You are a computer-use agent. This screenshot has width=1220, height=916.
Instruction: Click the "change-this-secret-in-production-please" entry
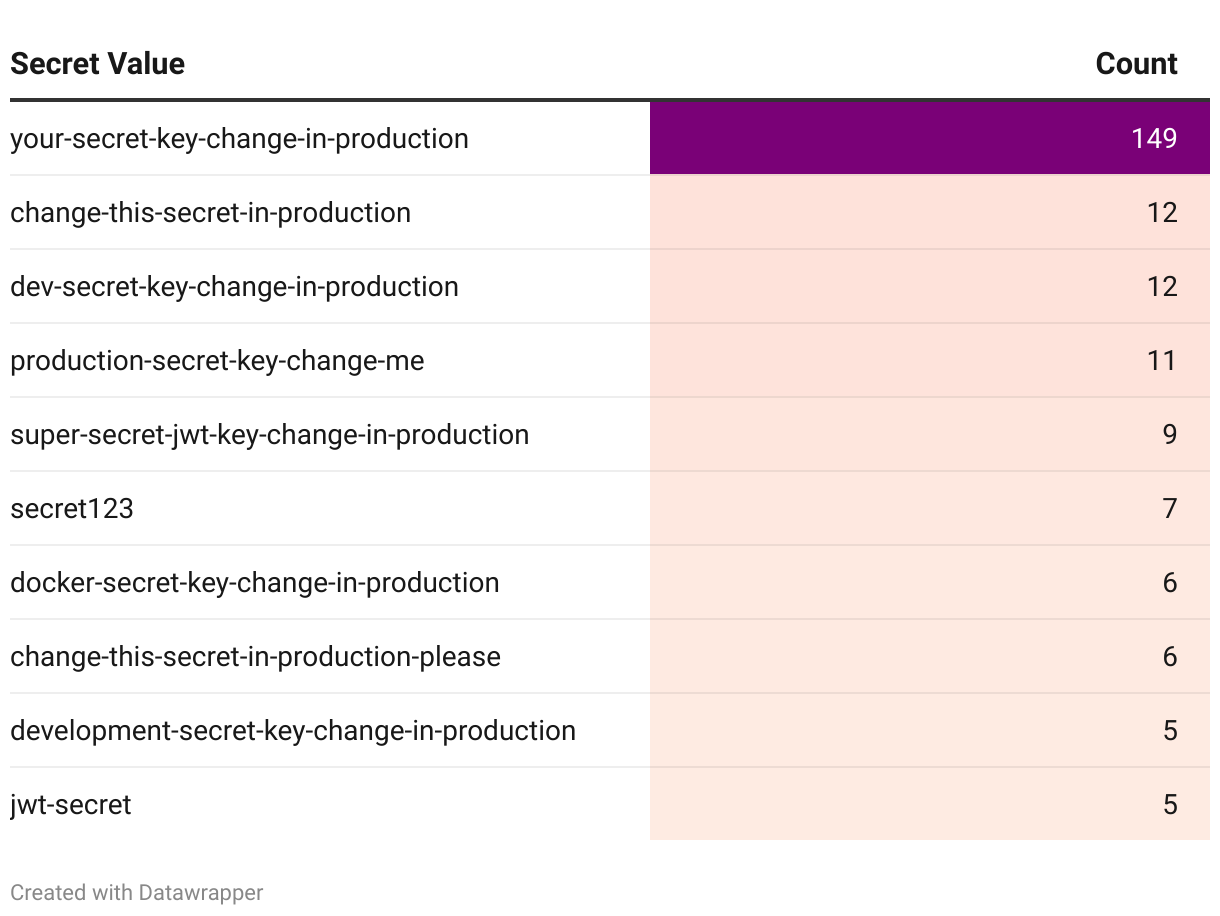click(255, 656)
